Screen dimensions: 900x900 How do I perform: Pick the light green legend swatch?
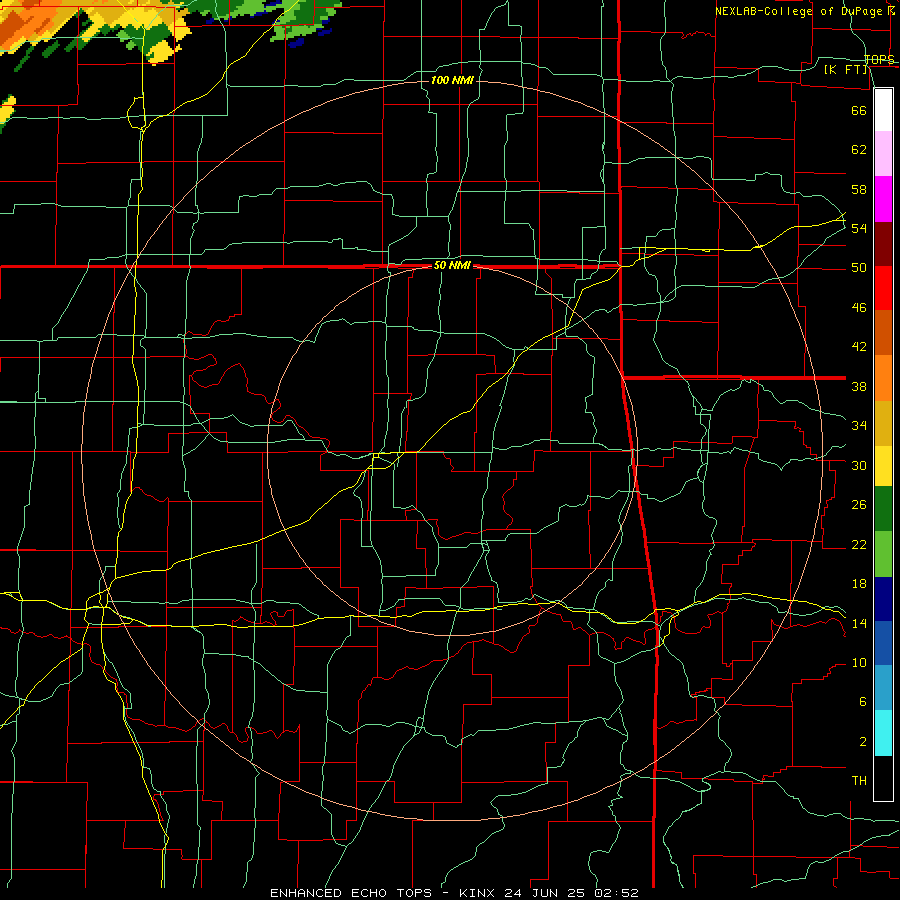pyautogui.click(x=883, y=554)
